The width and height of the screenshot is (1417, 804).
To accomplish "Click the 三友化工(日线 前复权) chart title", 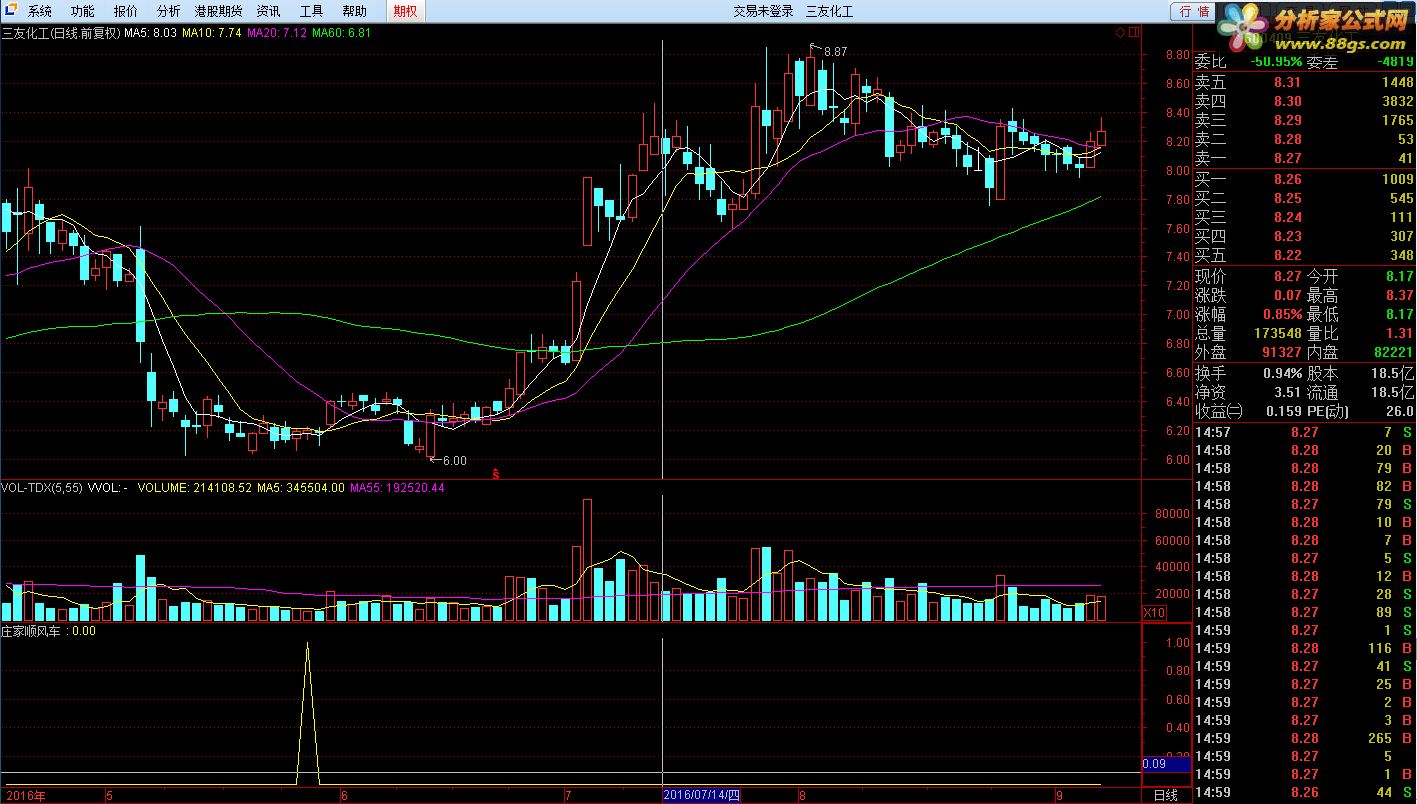I will click(61, 33).
